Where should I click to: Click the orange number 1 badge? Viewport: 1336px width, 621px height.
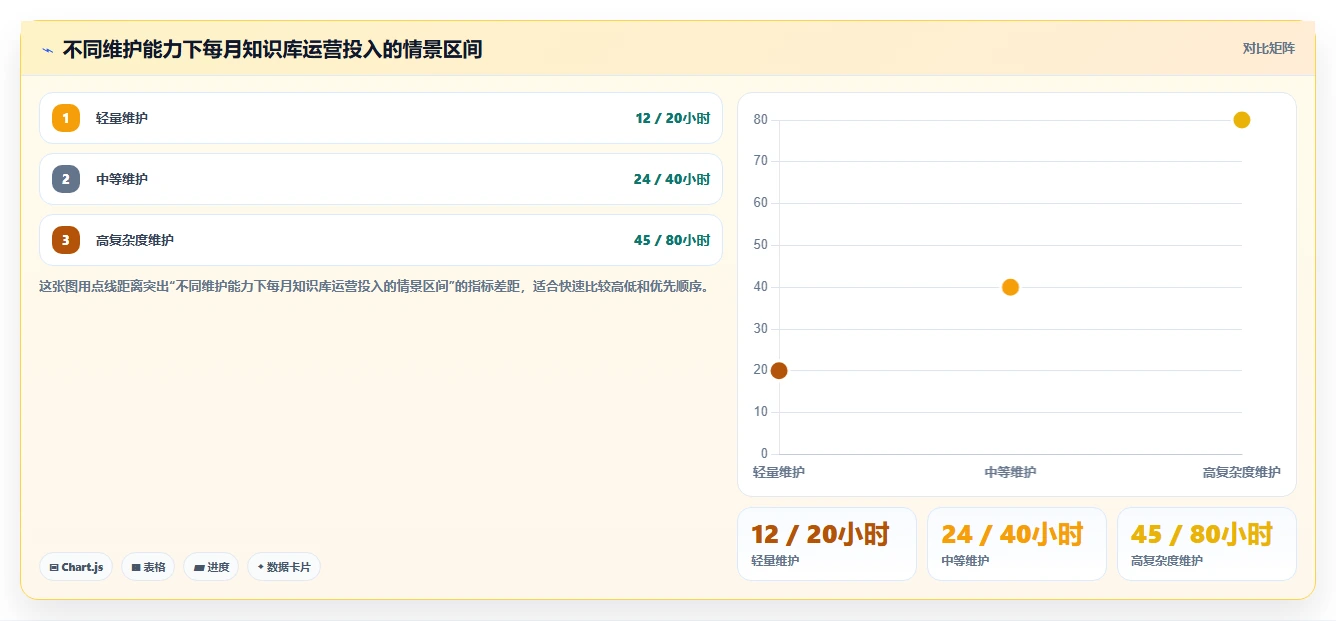pyautogui.click(x=66, y=118)
